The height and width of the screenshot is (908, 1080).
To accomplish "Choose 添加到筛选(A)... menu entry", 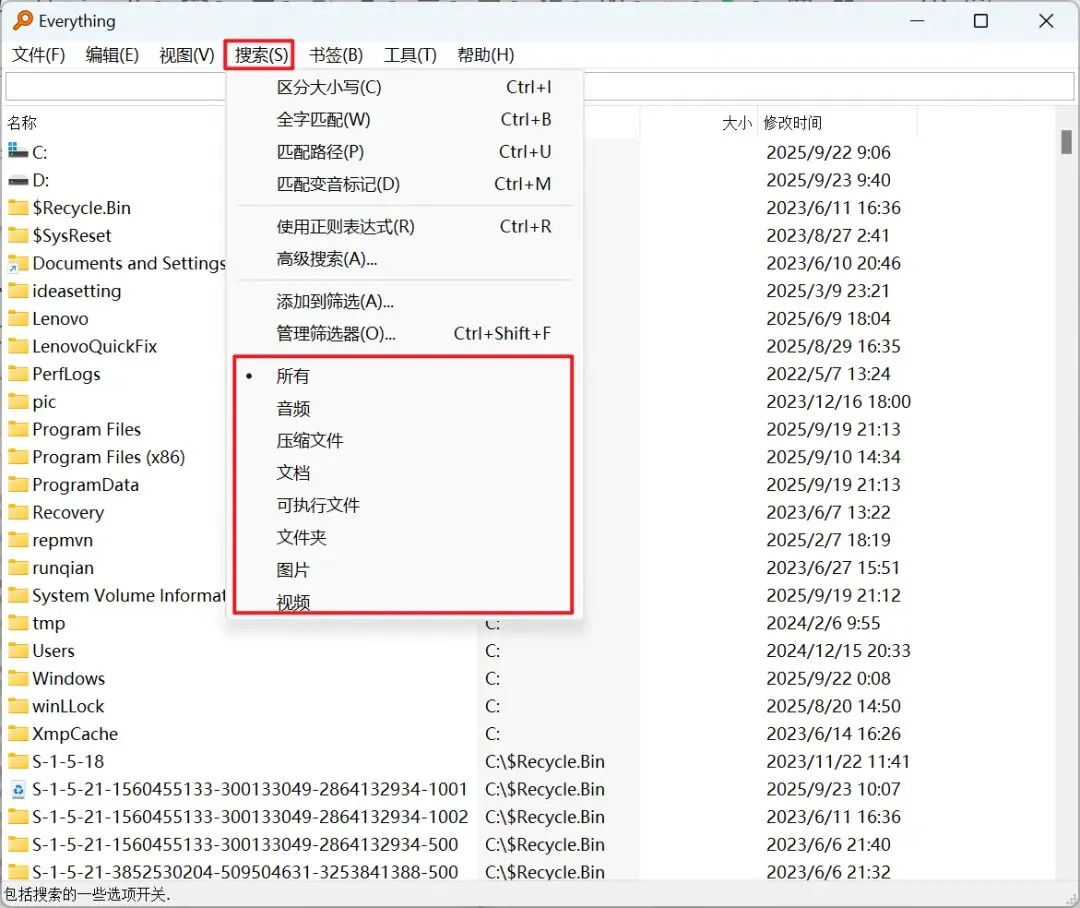I will point(404,302).
